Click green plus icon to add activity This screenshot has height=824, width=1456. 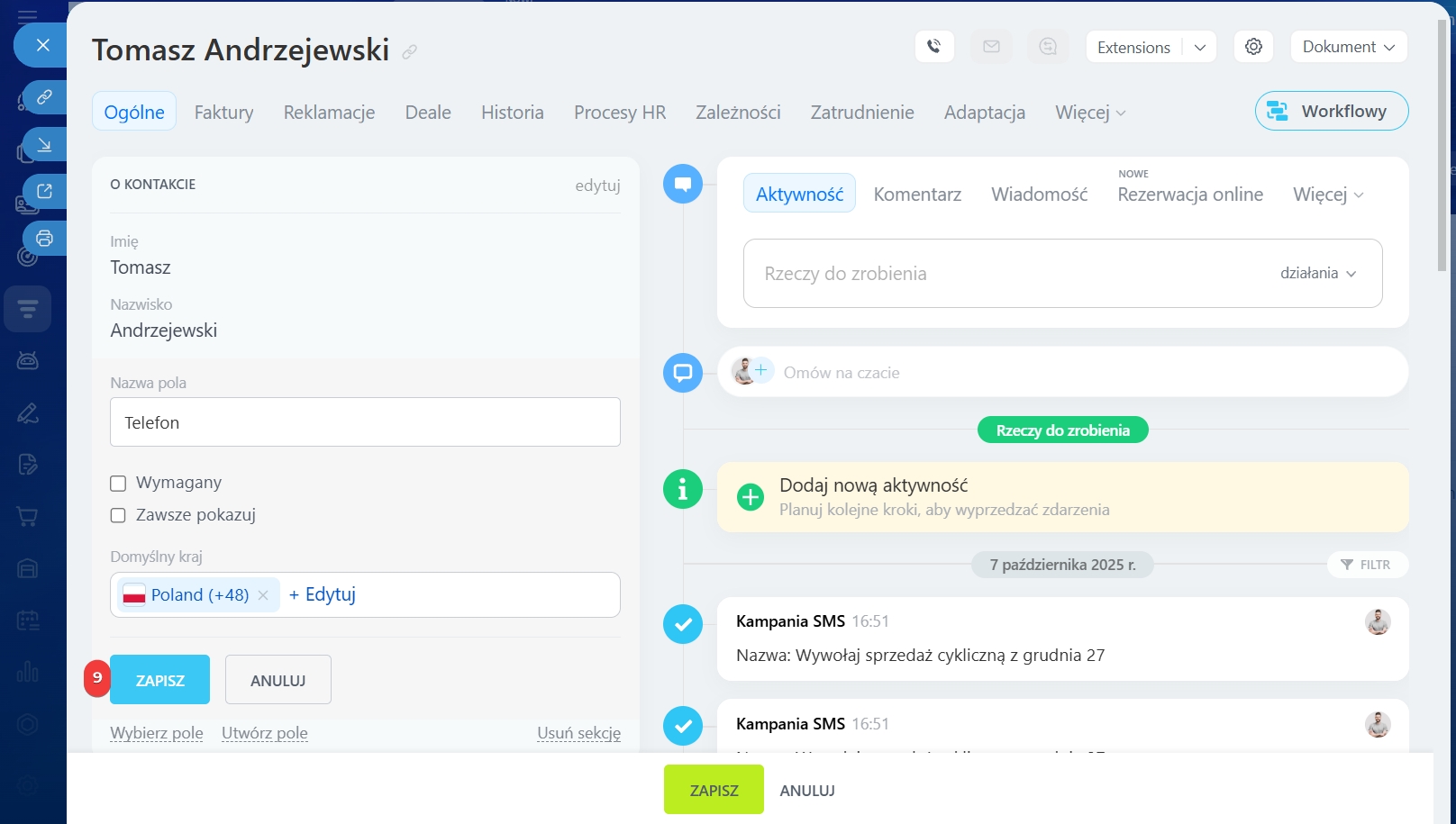click(x=750, y=497)
